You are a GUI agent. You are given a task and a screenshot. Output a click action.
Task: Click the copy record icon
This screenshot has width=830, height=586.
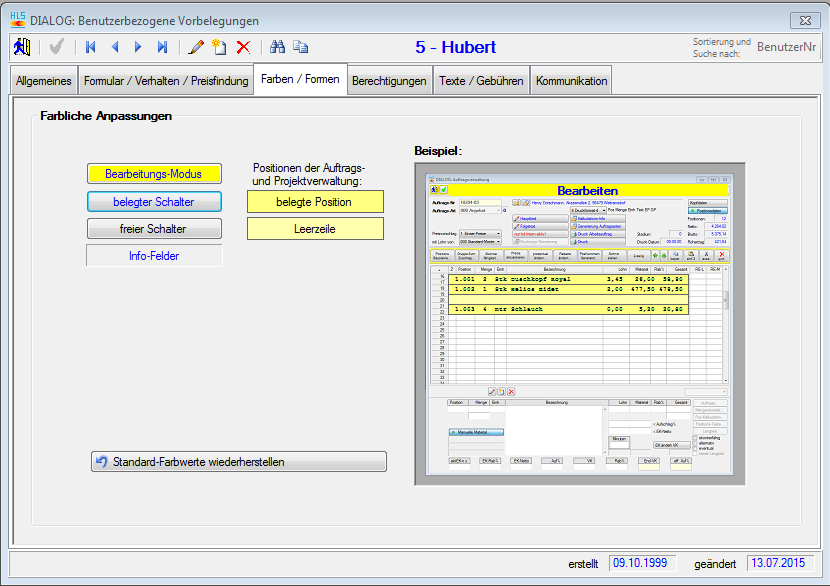pos(301,47)
